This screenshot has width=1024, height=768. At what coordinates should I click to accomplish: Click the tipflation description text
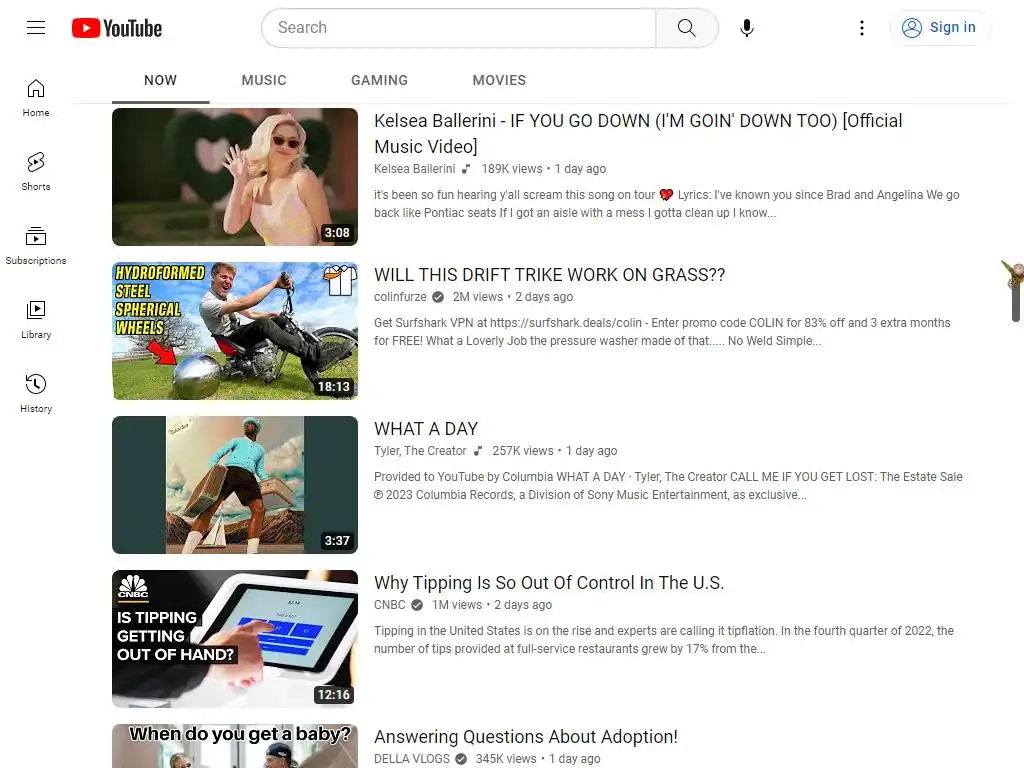coord(664,640)
